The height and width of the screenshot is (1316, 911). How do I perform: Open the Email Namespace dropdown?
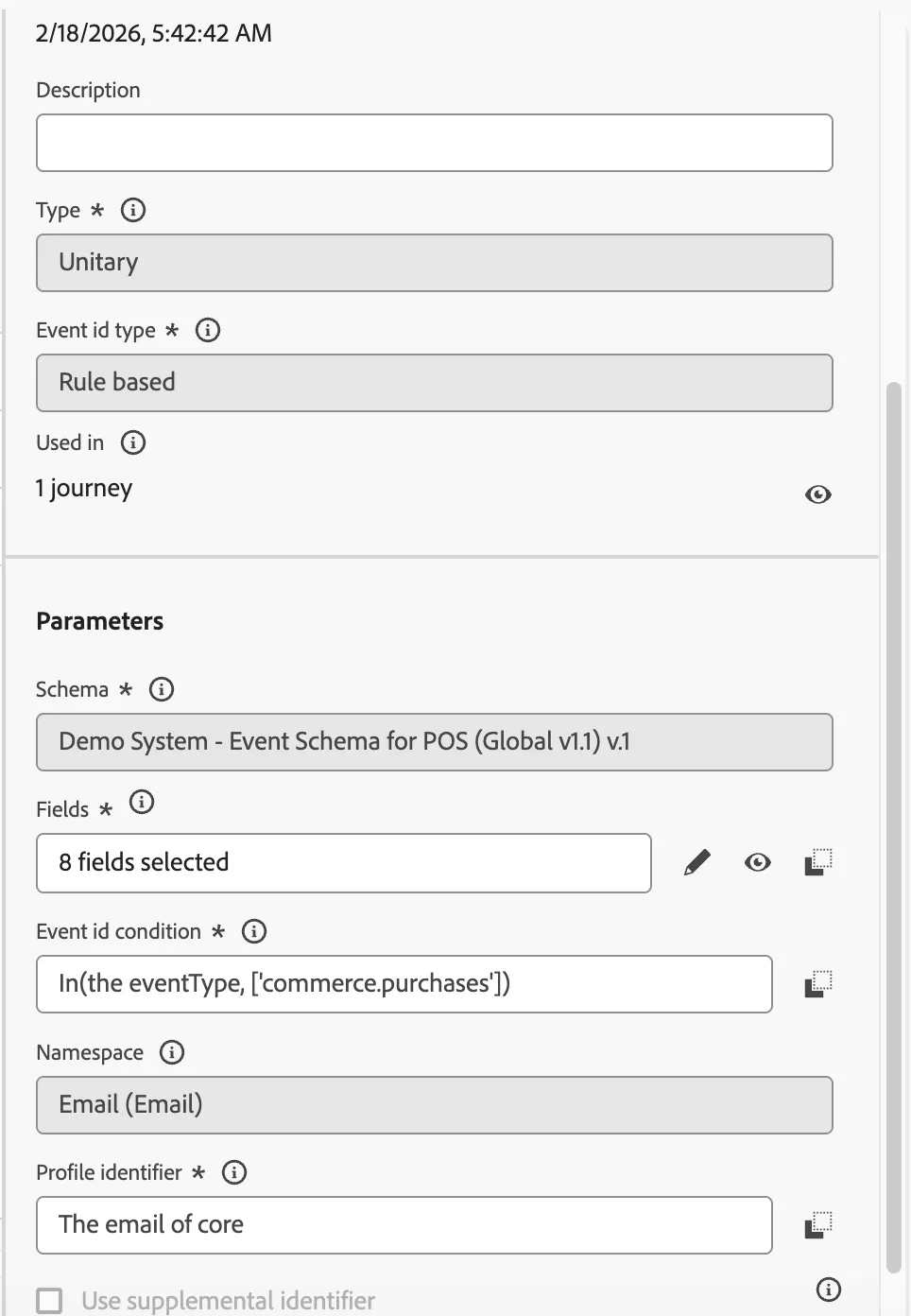(435, 1105)
